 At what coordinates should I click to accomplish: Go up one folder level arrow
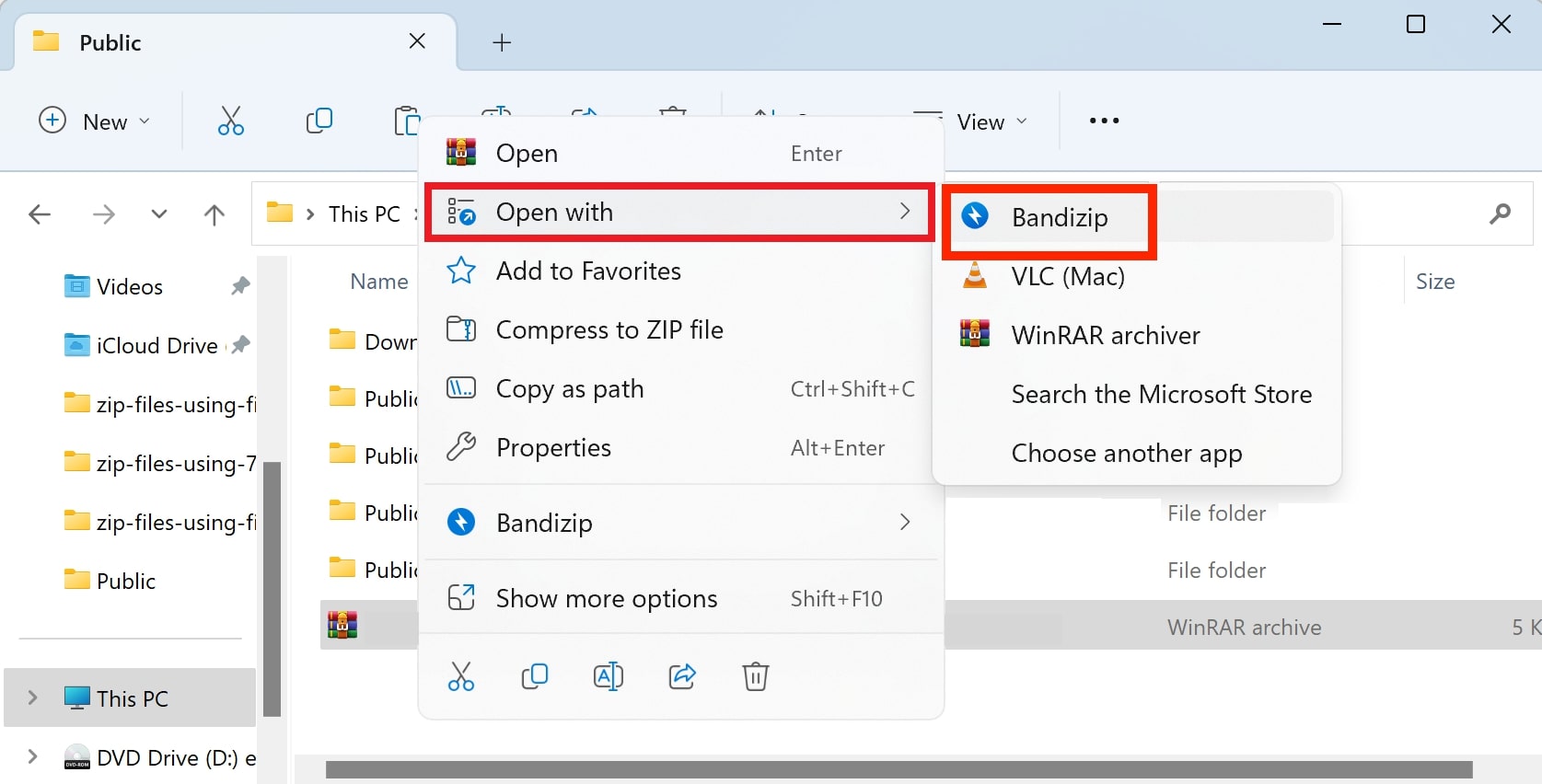(x=214, y=215)
